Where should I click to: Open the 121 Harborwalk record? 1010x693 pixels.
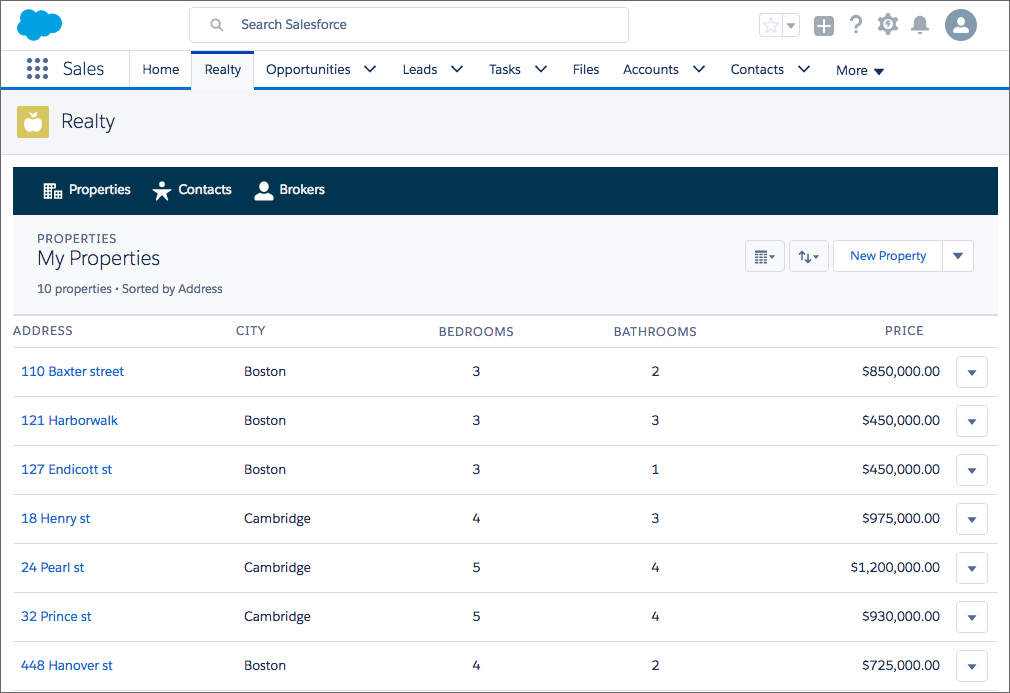(x=70, y=421)
